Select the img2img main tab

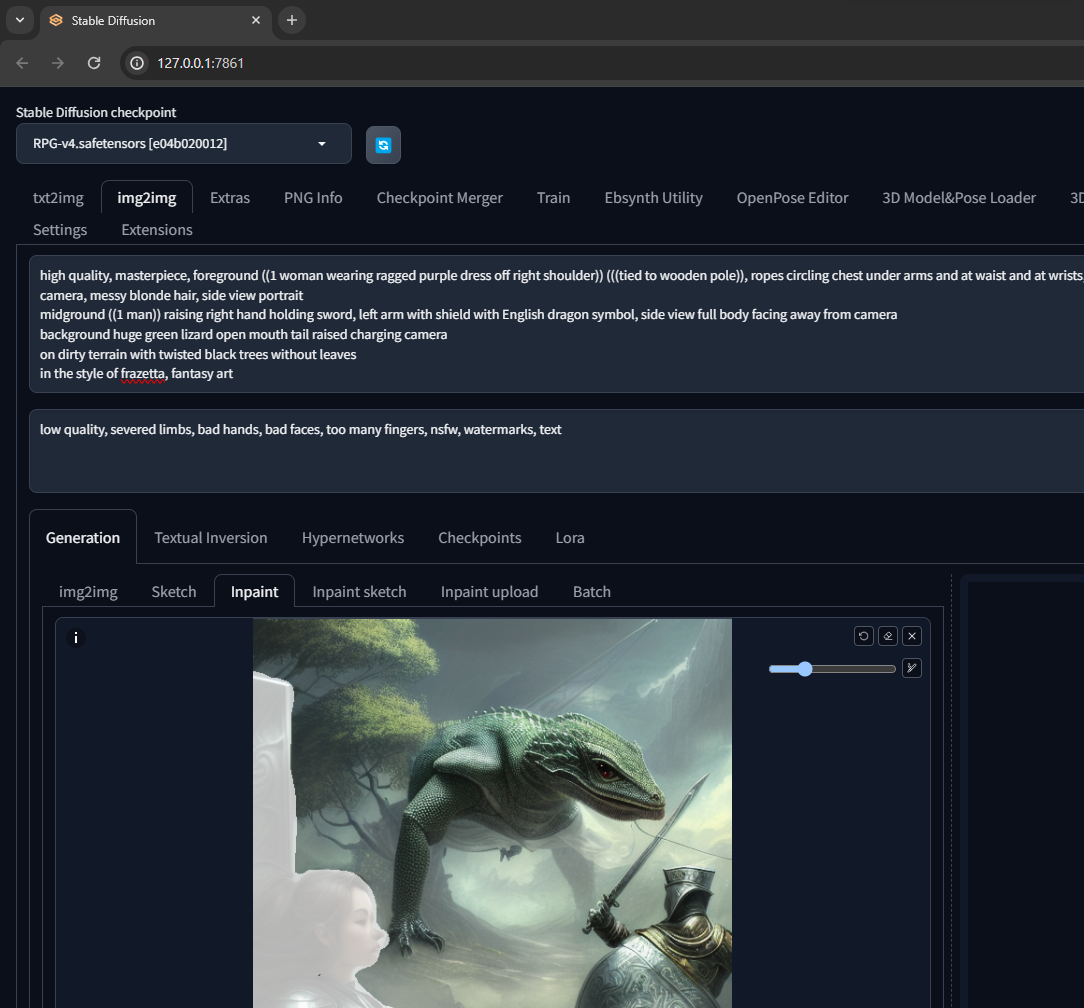click(x=147, y=198)
